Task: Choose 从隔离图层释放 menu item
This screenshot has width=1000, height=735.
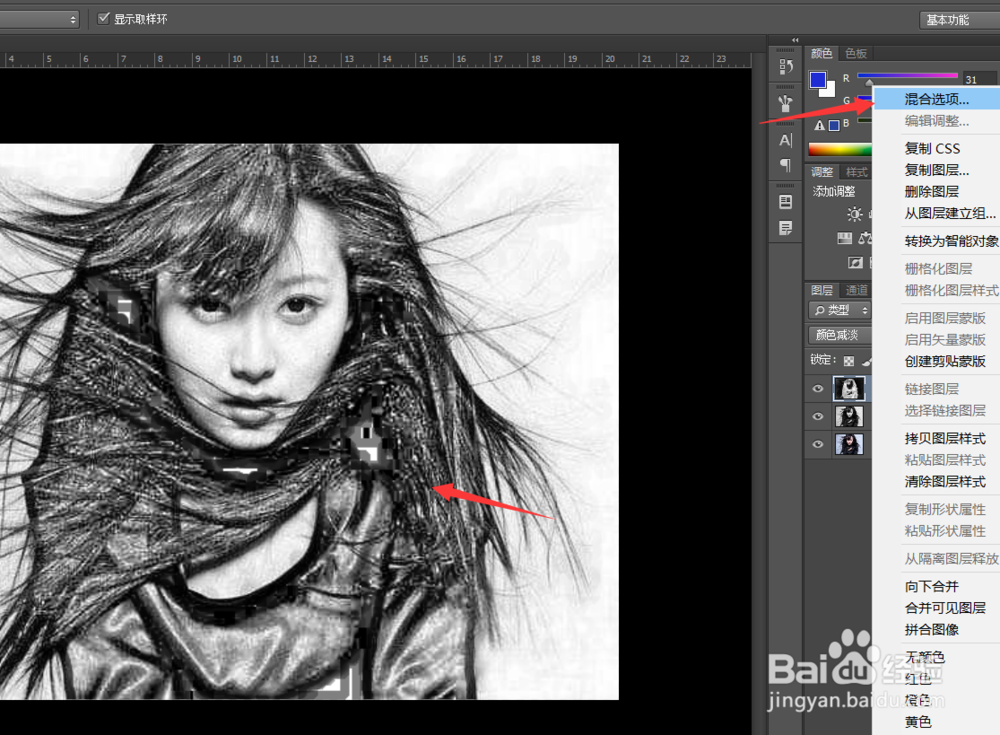Action: pos(936,559)
